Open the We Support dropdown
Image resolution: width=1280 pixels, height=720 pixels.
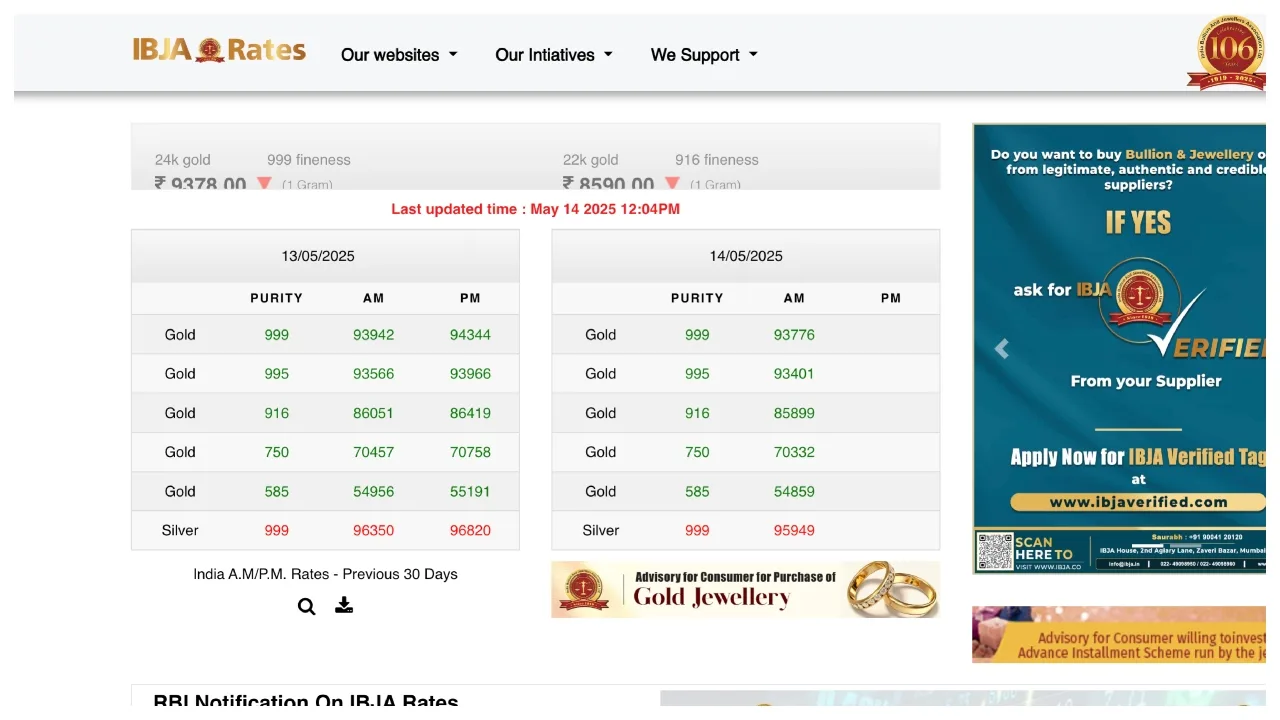coord(704,55)
